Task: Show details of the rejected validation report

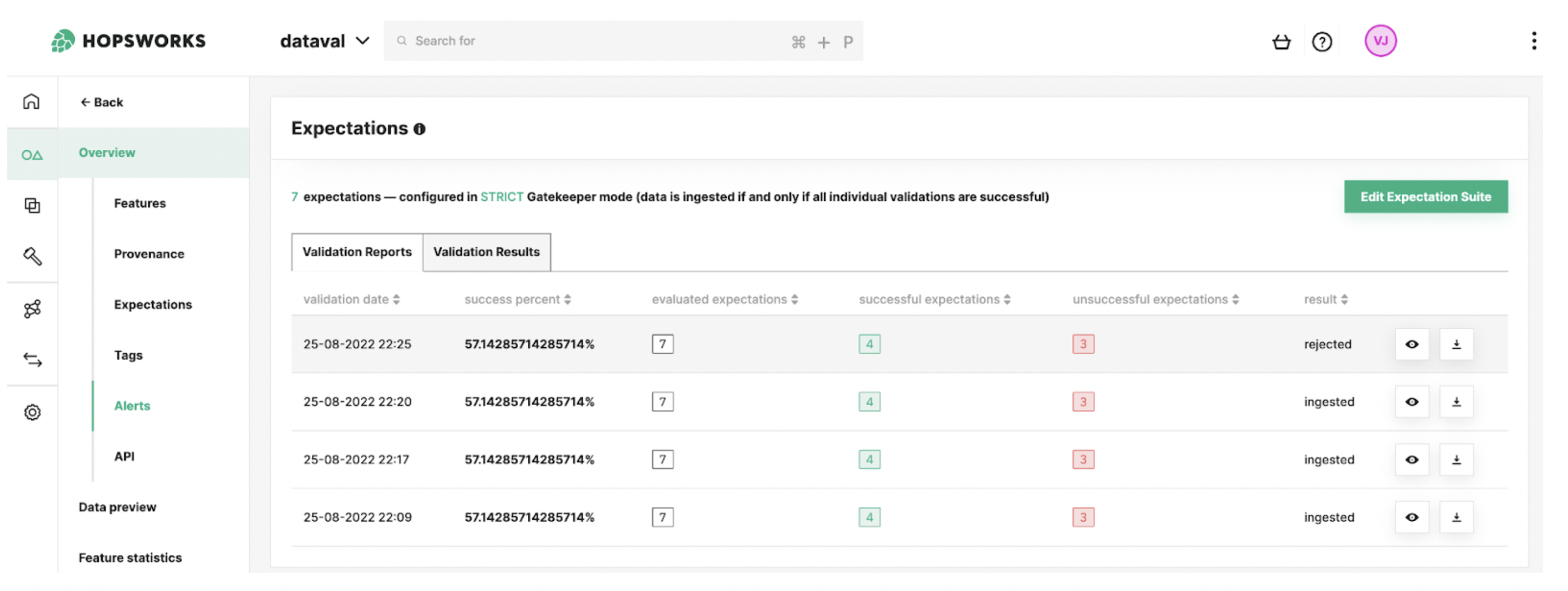Action: (x=1412, y=344)
